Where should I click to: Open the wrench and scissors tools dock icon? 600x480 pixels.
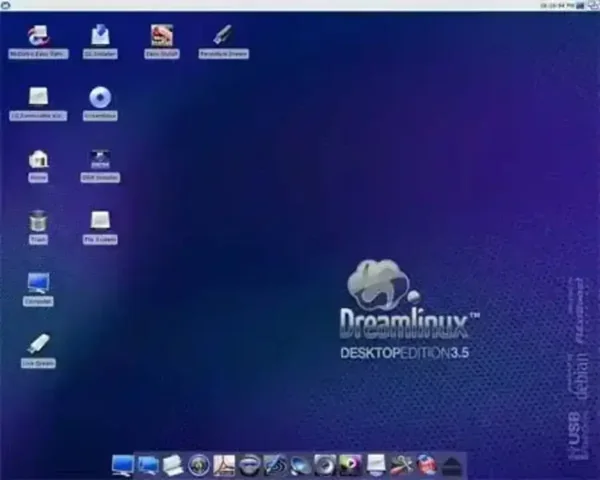(401, 465)
